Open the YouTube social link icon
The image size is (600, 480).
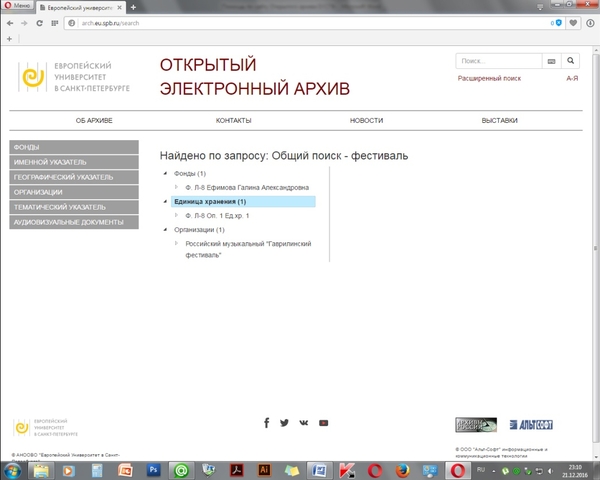tap(323, 423)
